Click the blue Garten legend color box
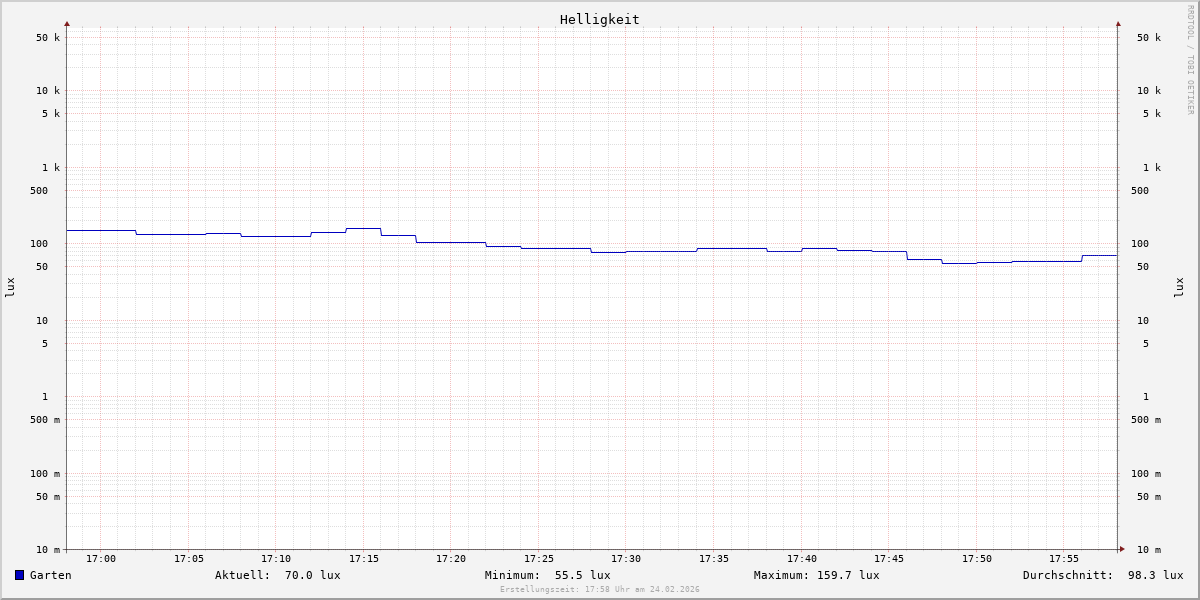Screen dimensions: 1200x600 19,575
